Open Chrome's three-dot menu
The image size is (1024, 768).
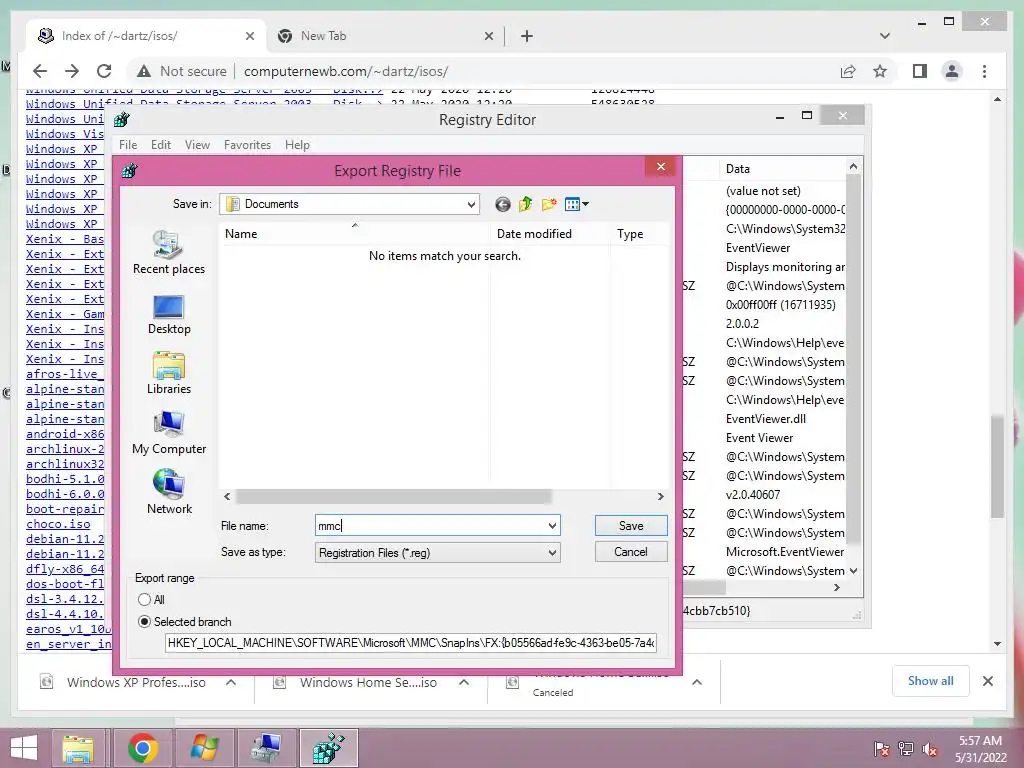(x=984, y=71)
